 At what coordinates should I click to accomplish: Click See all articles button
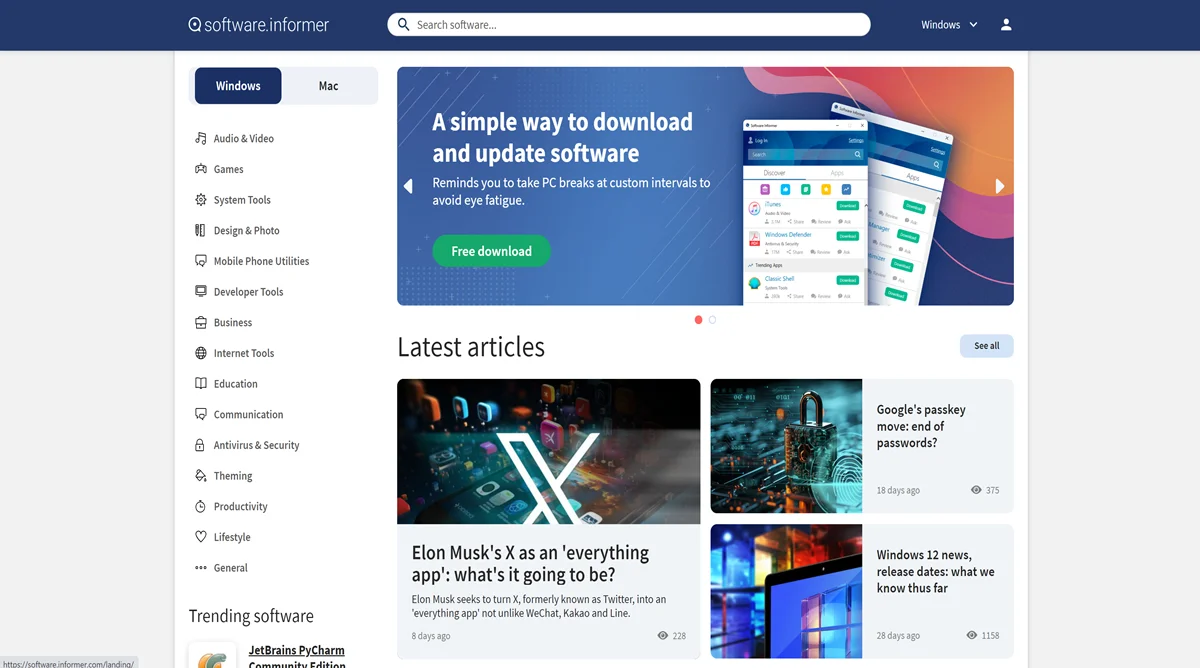point(987,346)
